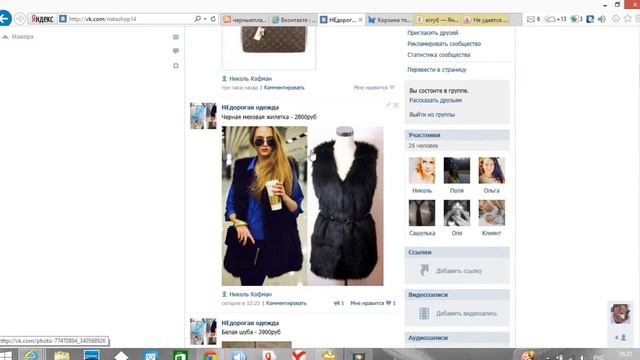640x360 pixels.
Task: Open member Поля avatar
Action: pos(457,171)
